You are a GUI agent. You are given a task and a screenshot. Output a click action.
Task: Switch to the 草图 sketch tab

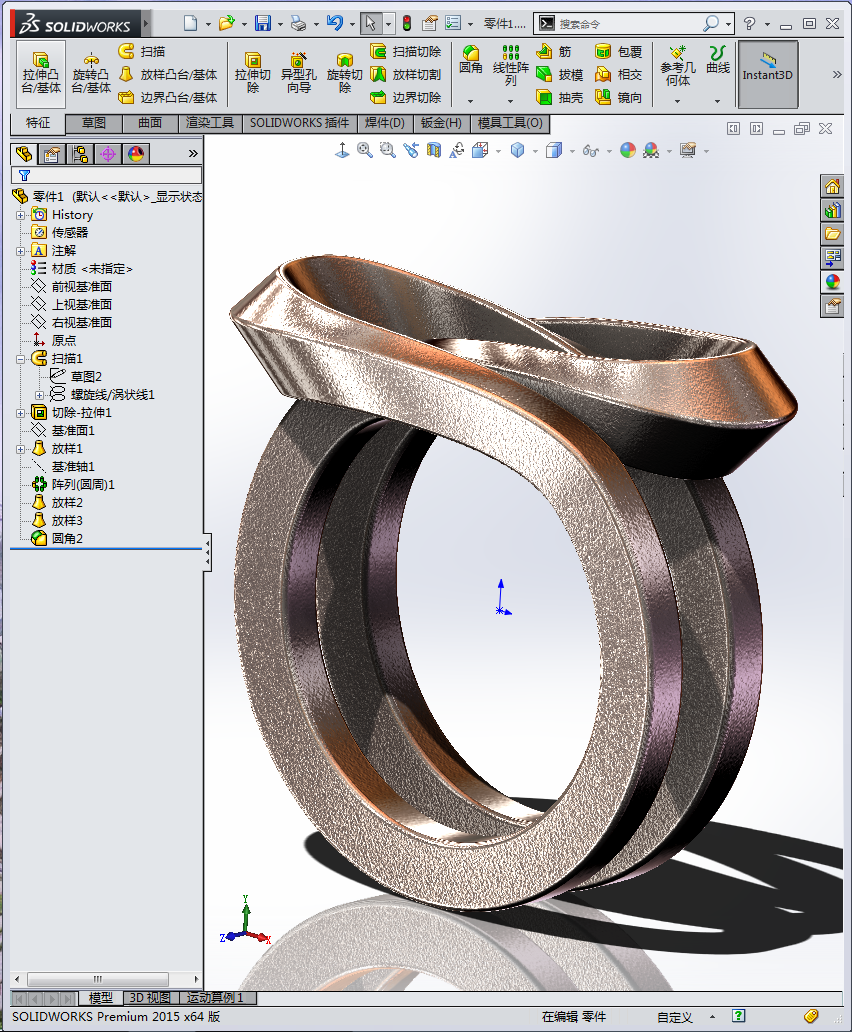94,123
